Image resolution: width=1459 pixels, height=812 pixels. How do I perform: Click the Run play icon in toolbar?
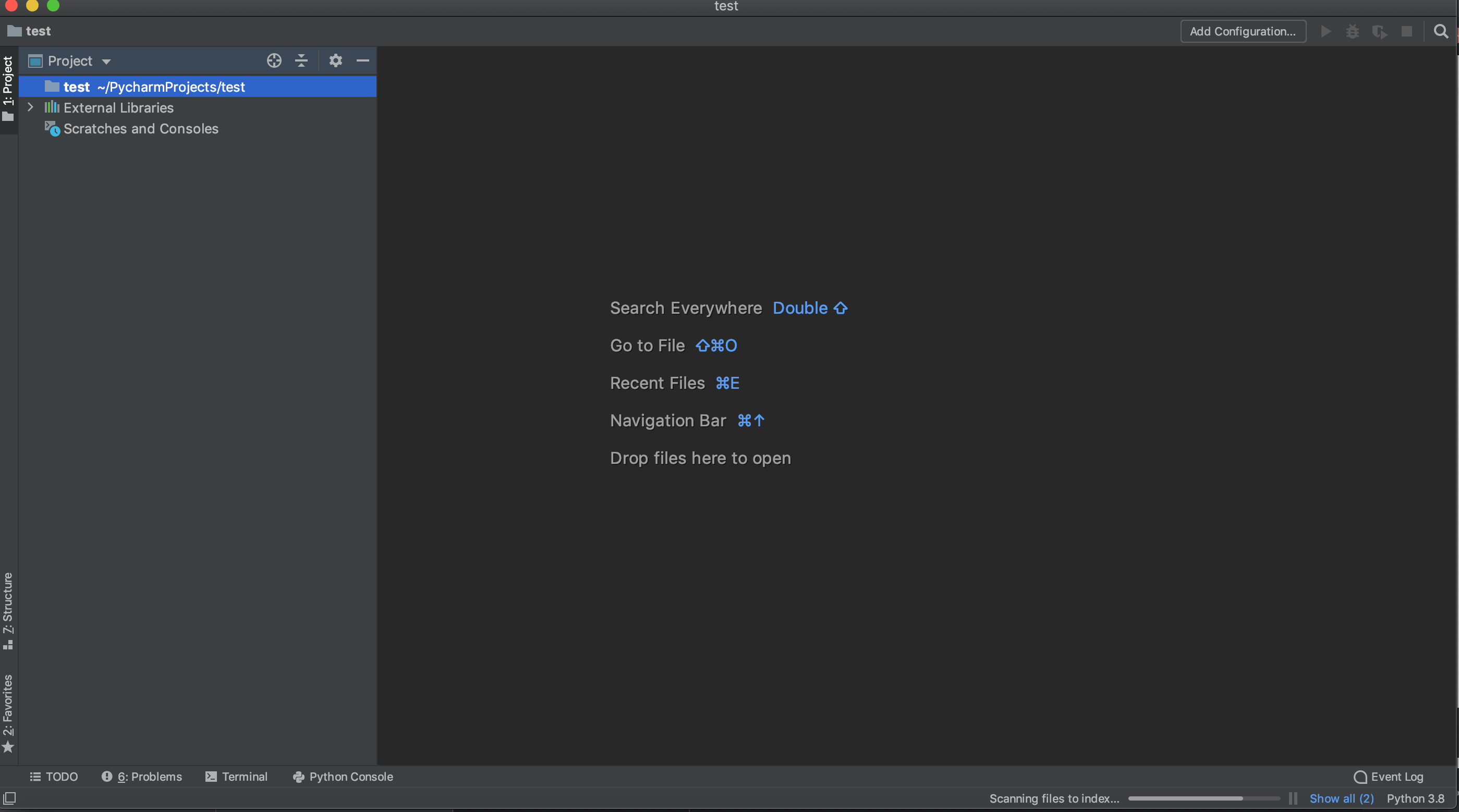click(1326, 31)
